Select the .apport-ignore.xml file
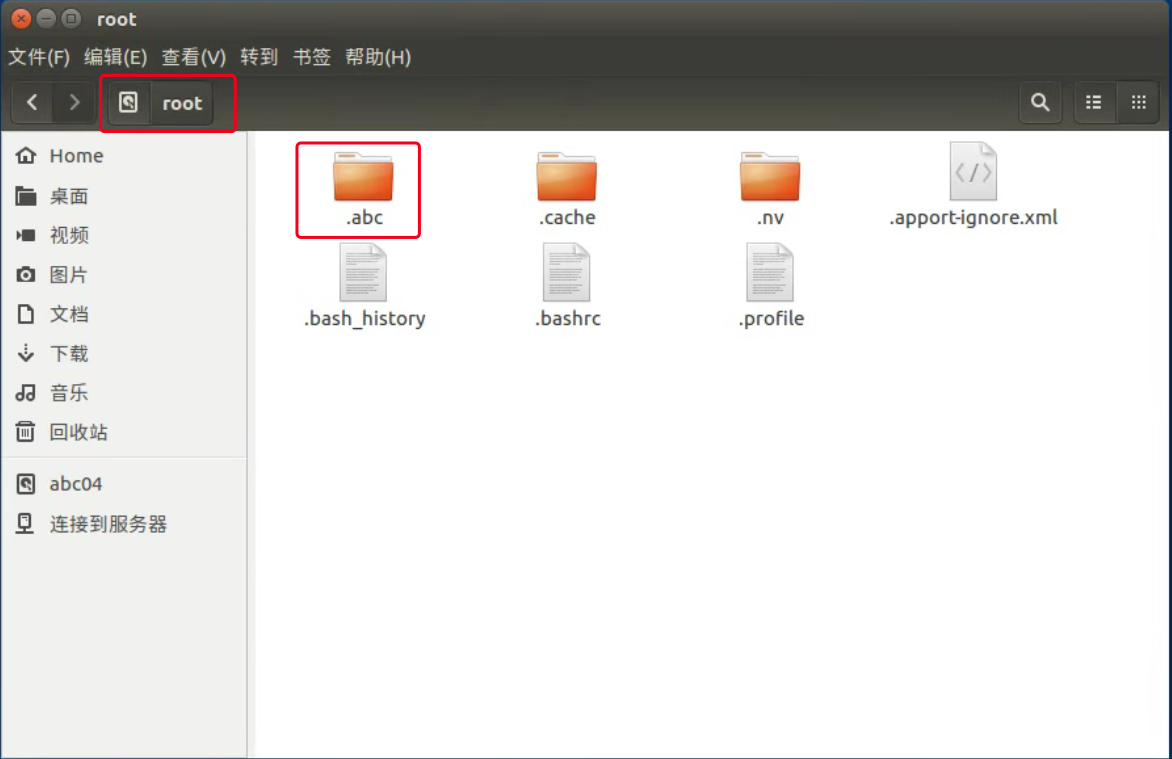Screen dimensions: 1172x759 (973, 173)
